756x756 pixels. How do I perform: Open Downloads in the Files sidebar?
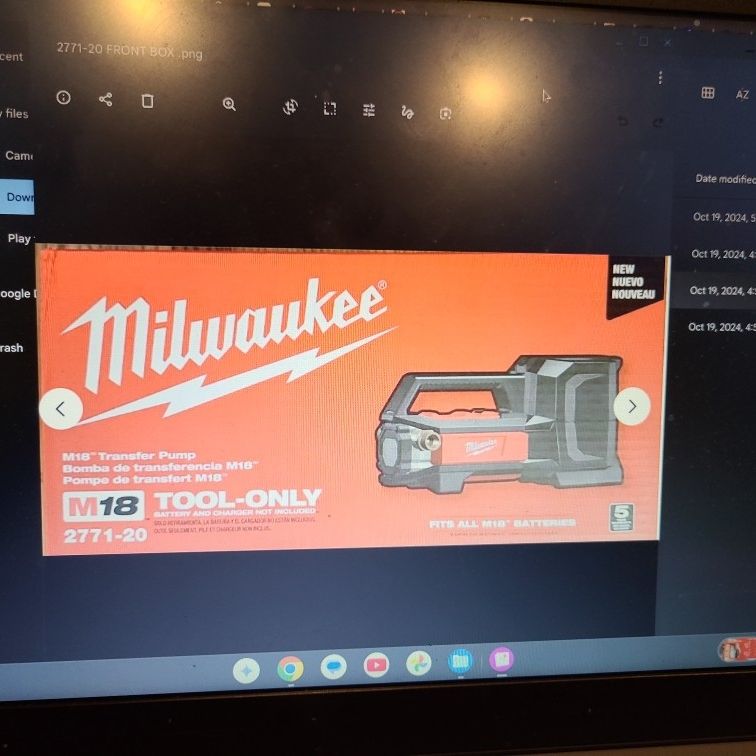pyautogui.click(x=17, y=197)
